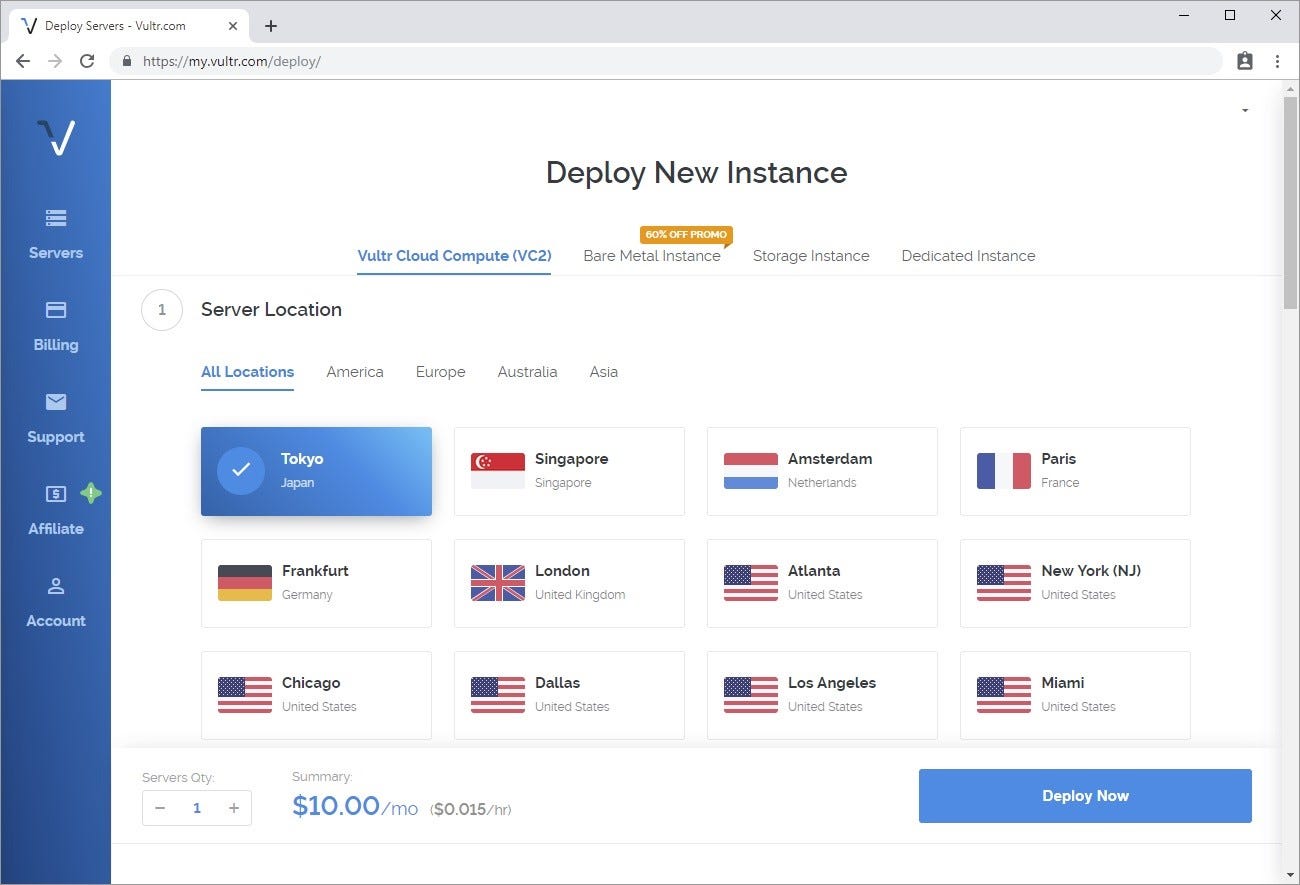Select Frankfurt Germany location card
The width and height of the screenshot is (1300, 885).
[316, 583]
